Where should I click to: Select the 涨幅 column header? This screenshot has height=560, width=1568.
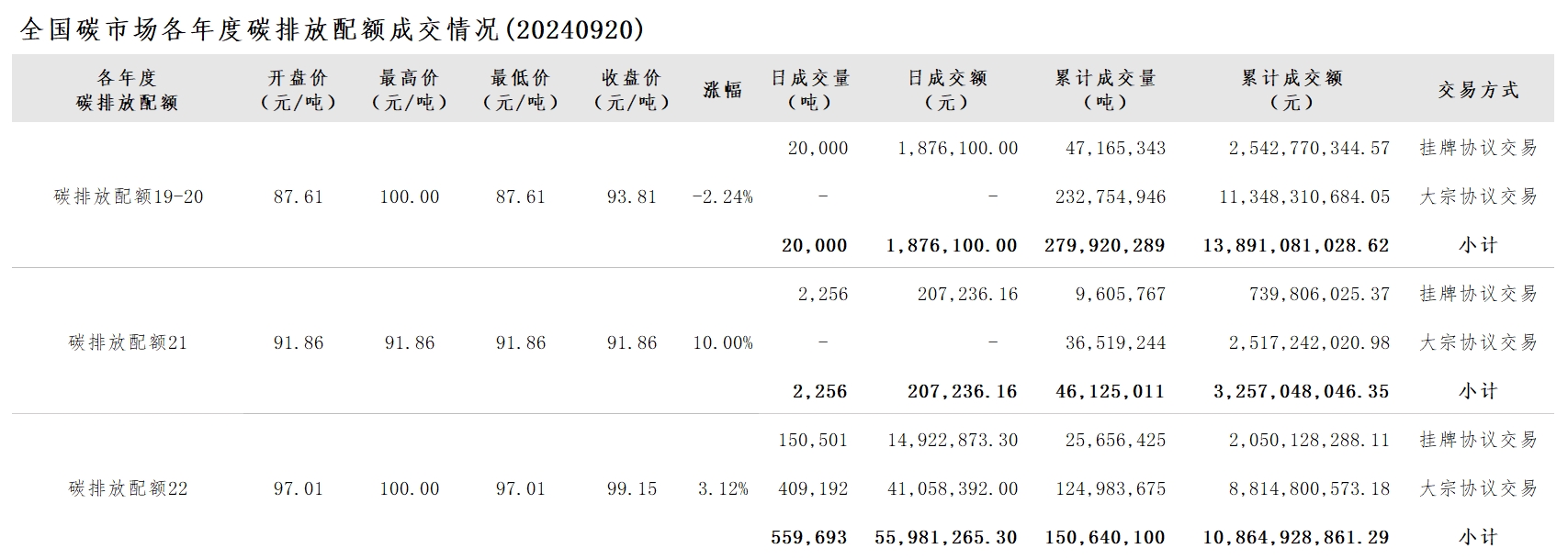723,90
